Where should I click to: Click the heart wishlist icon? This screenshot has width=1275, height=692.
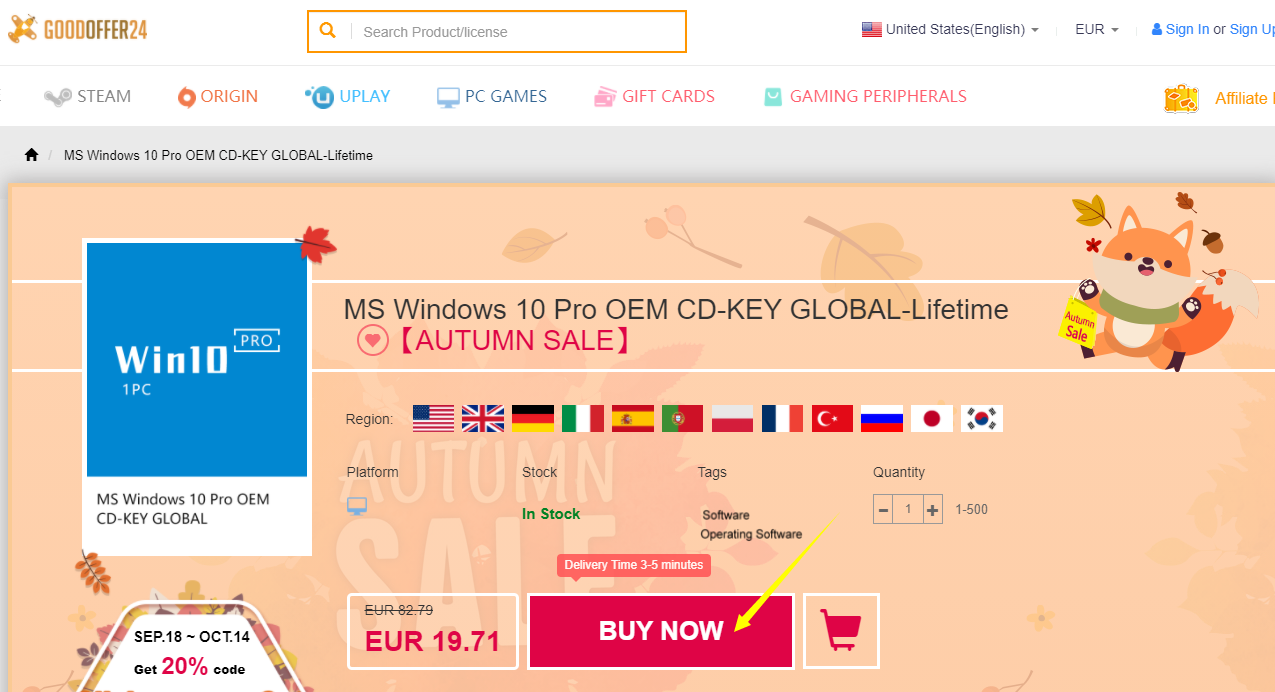click(x=373, y=340)
